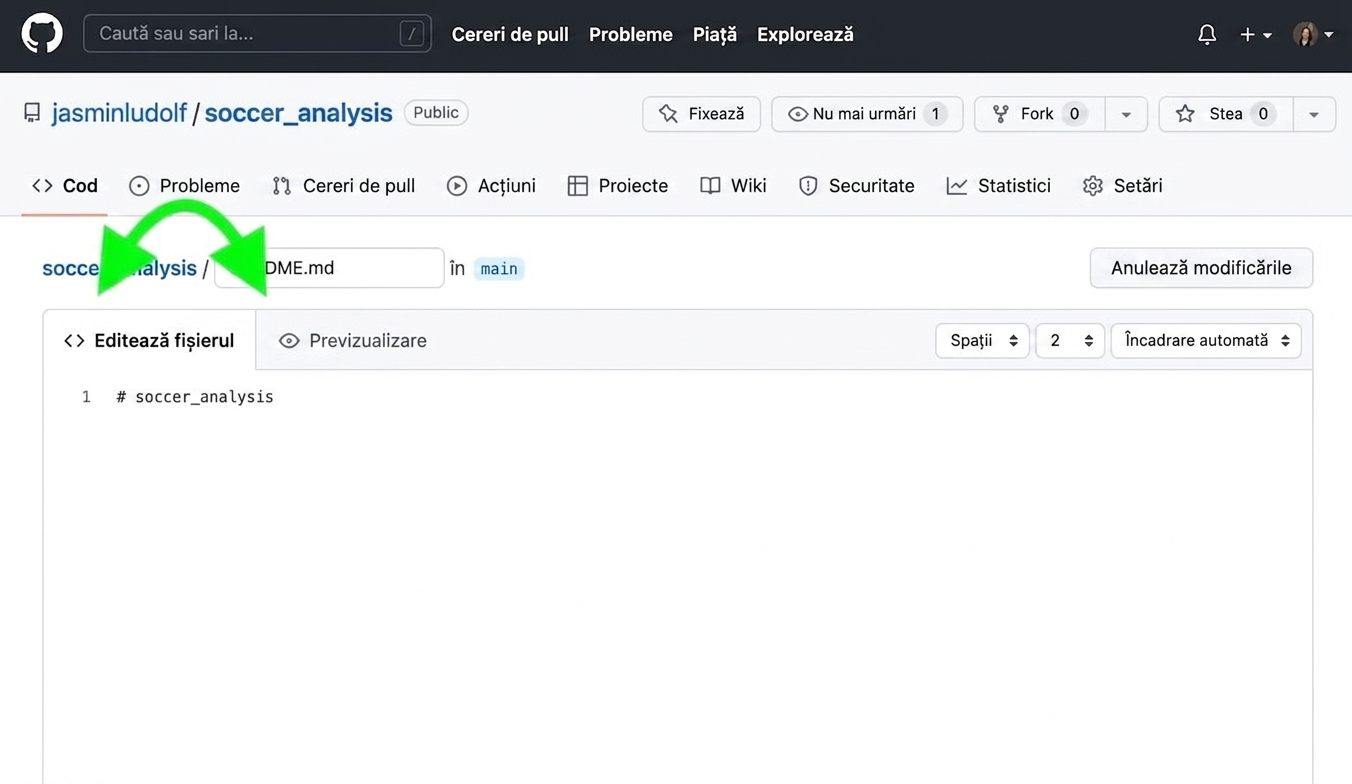Switch to the Acțiuni tab

[491, 186]
